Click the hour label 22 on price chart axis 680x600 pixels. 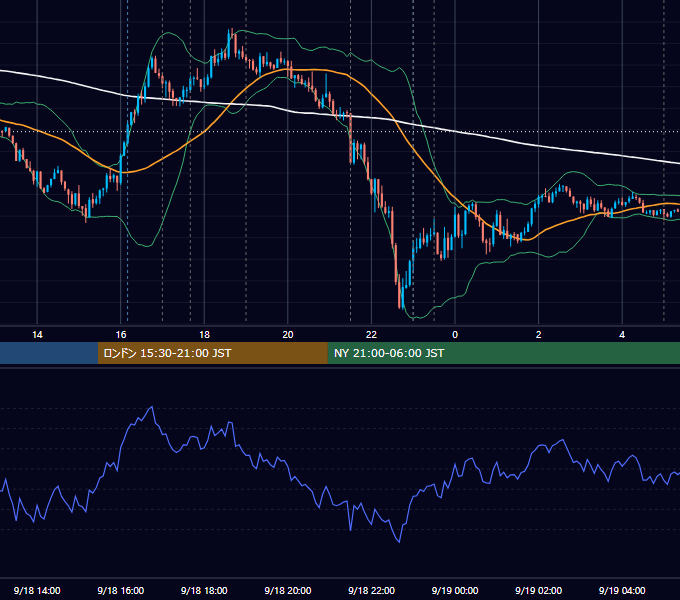click(371, 335)
